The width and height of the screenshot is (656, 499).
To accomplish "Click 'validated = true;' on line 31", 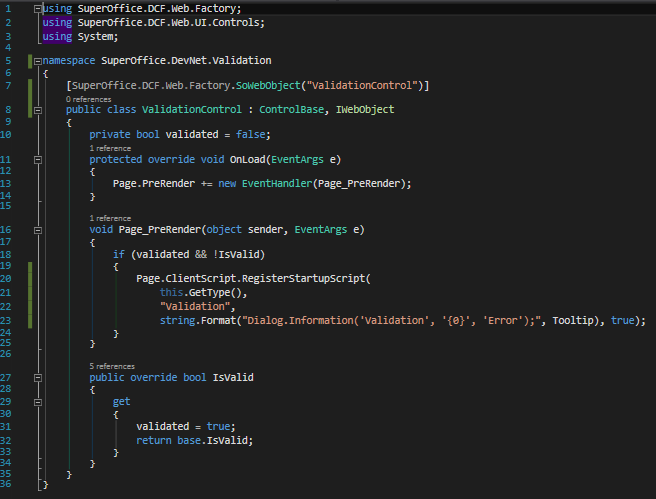I will tap(186, 427).
